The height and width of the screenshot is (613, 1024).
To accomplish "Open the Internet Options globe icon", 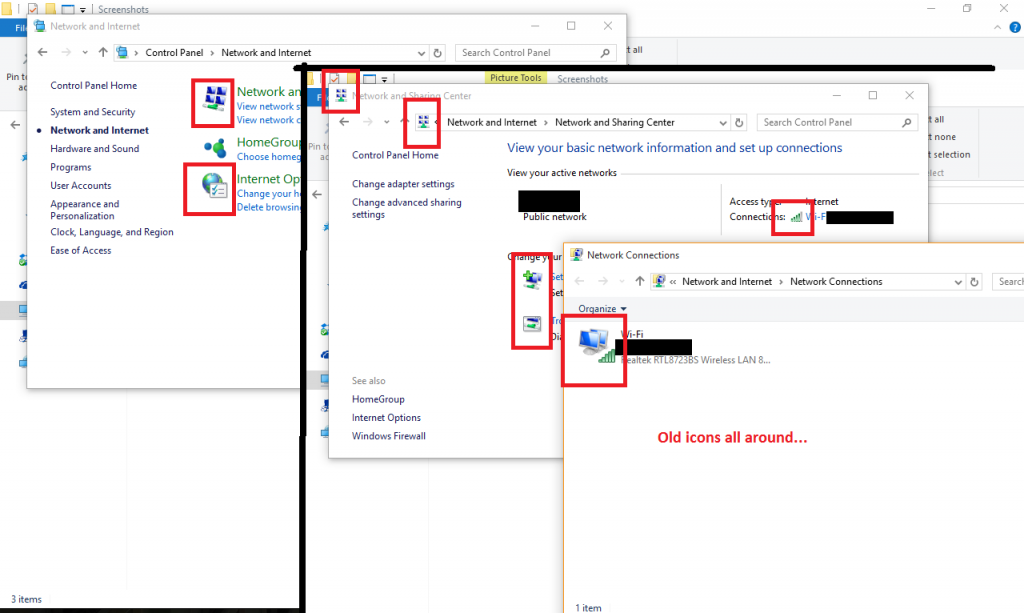I will click(x=214, y=186).
